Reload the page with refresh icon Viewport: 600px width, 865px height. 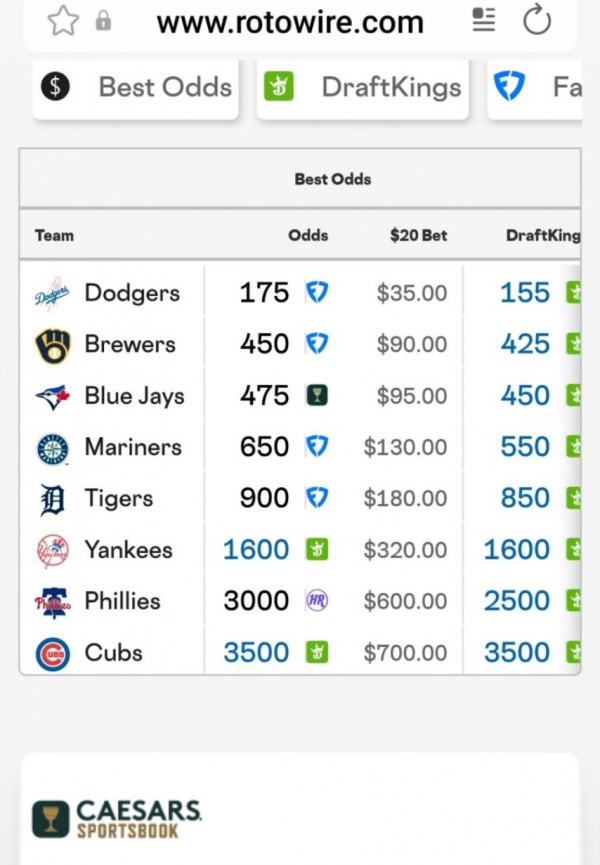pos(537,20)
